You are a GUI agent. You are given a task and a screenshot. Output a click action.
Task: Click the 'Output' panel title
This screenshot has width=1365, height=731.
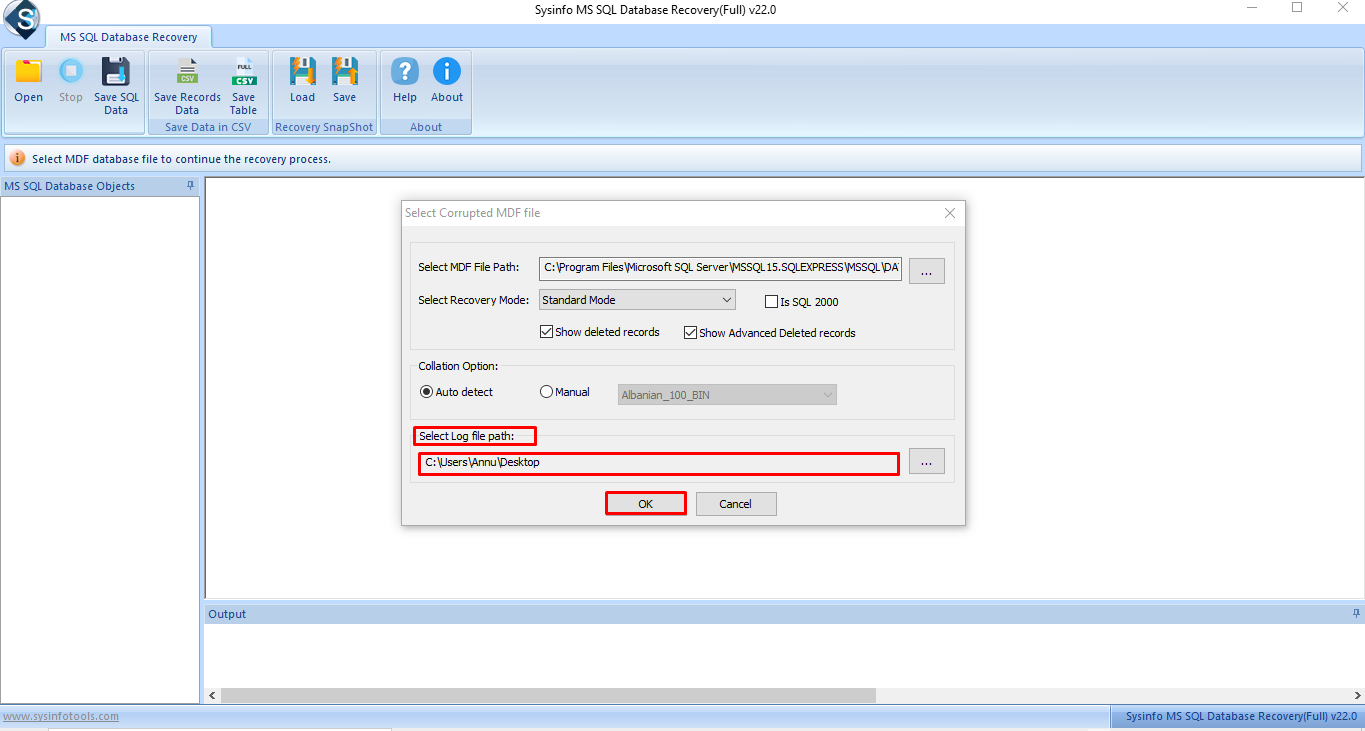[x=227, y=614]
